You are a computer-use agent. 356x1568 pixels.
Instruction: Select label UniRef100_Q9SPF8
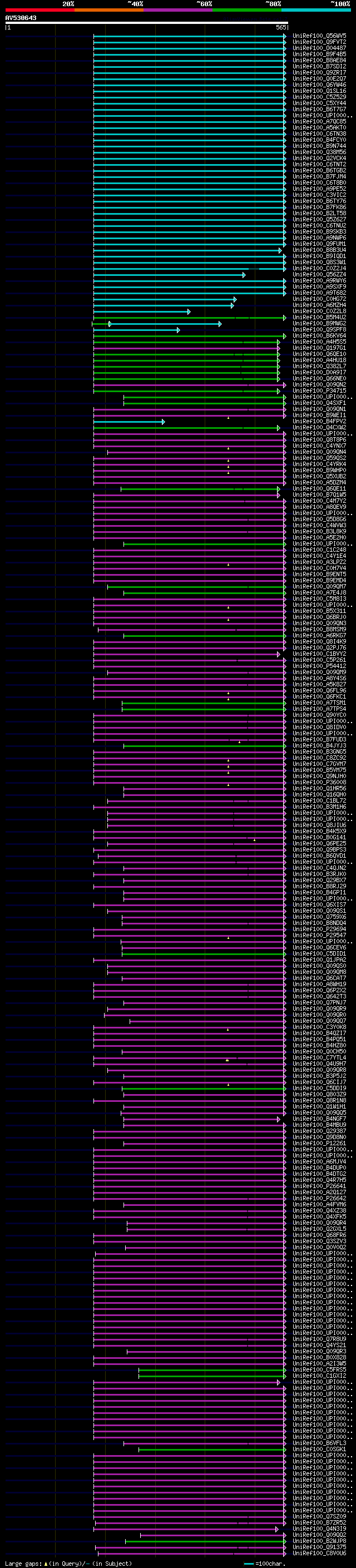[x=319, y=329]
